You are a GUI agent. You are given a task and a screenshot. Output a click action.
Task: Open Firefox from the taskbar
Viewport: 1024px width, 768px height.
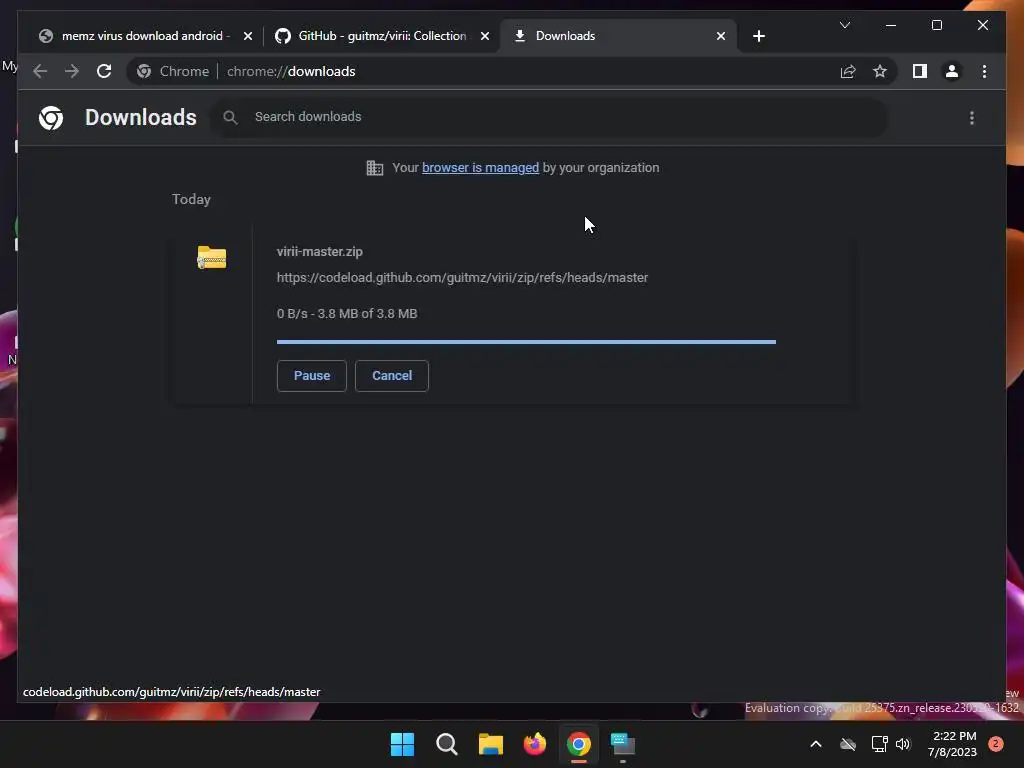pos(535,744)
